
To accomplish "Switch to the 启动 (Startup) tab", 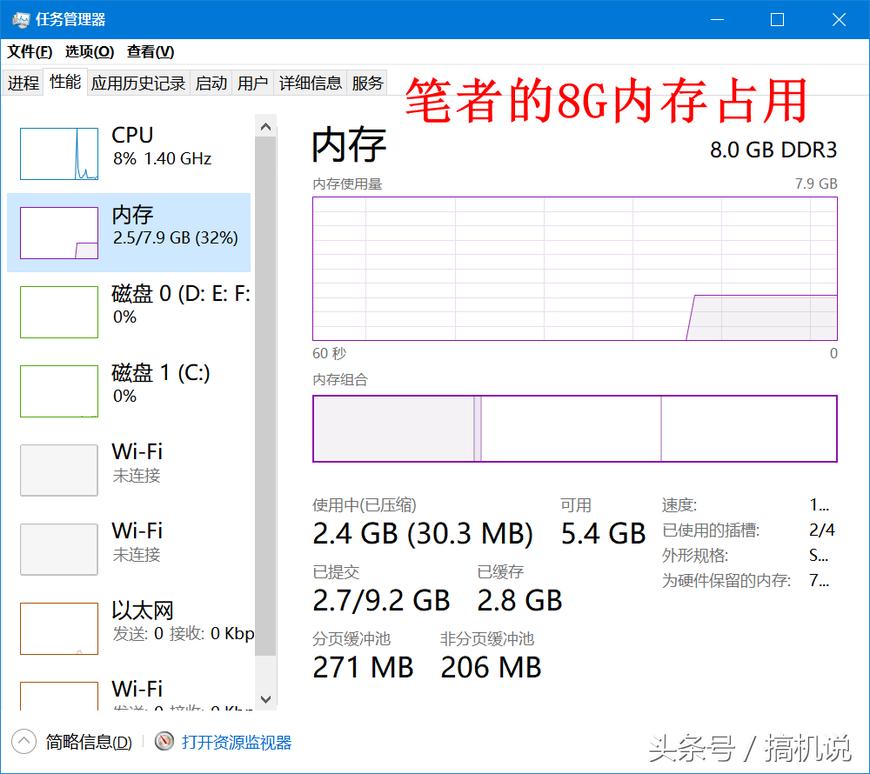I will (x=210, y=83).
